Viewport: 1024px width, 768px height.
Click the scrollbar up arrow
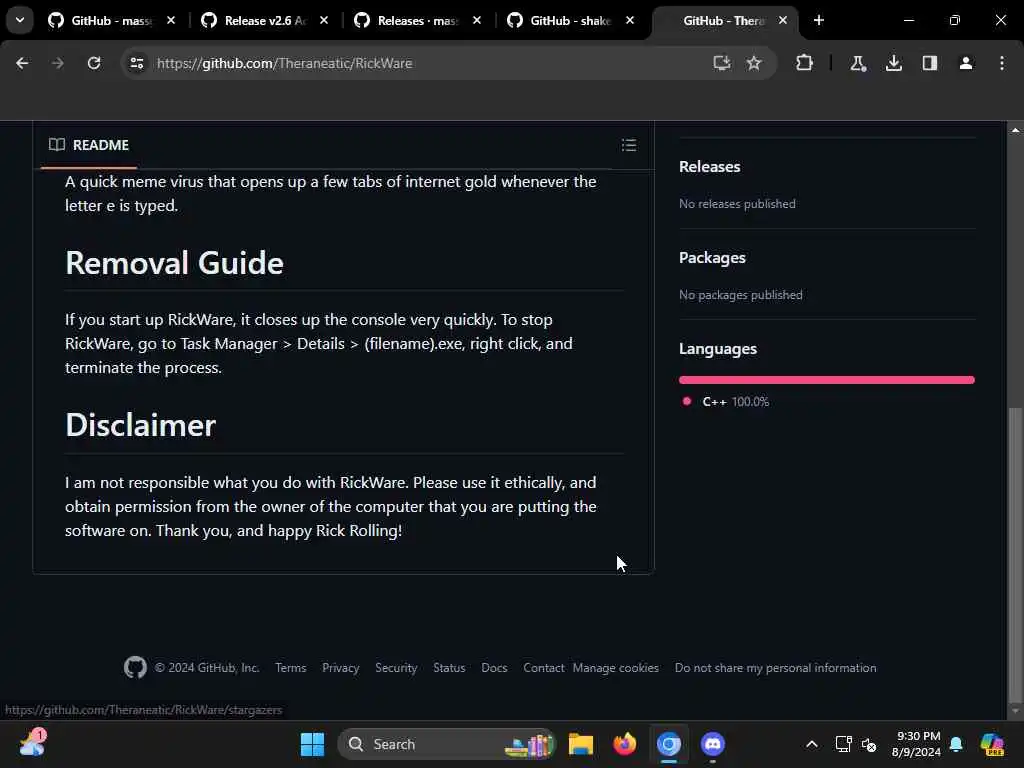pos(1015,130)
